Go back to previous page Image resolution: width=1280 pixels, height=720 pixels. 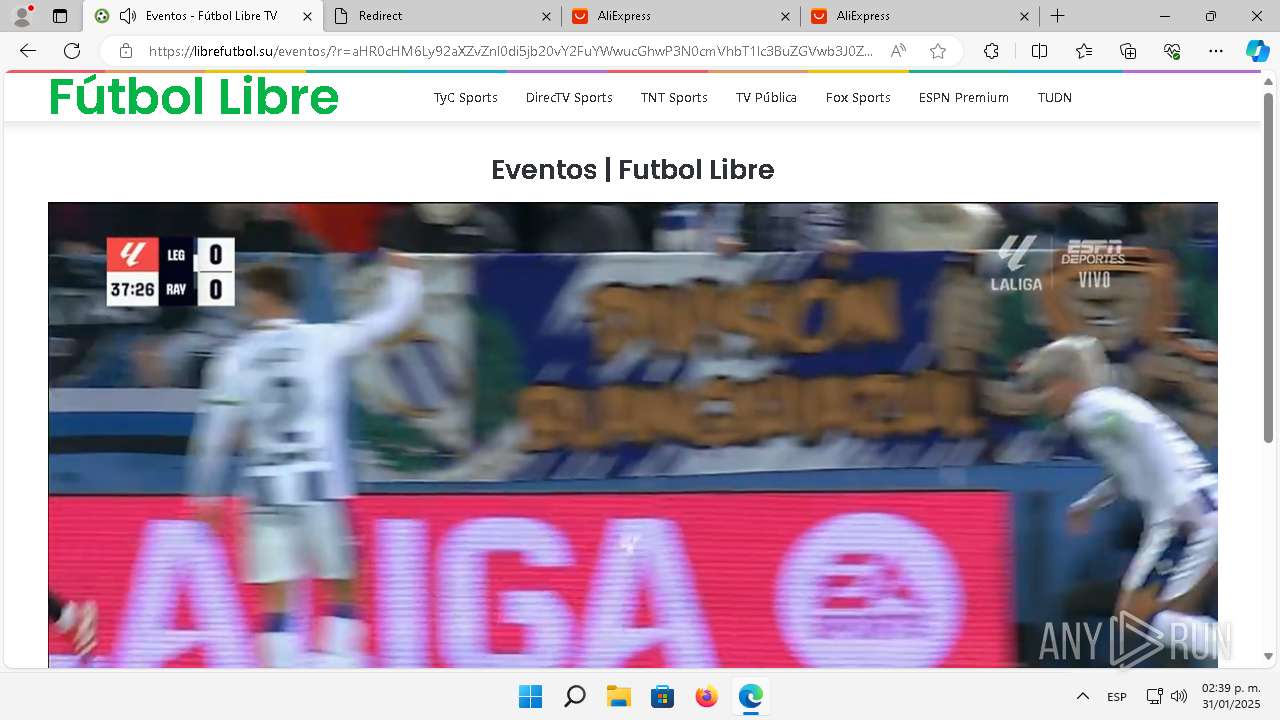pyautogui.click(x=28, y=51)
